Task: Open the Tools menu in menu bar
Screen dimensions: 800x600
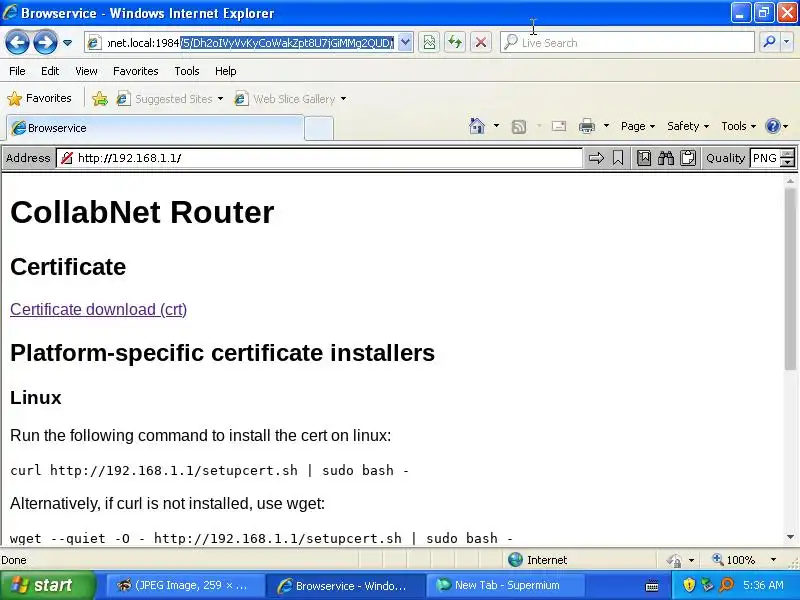Action: click(187, 71)
